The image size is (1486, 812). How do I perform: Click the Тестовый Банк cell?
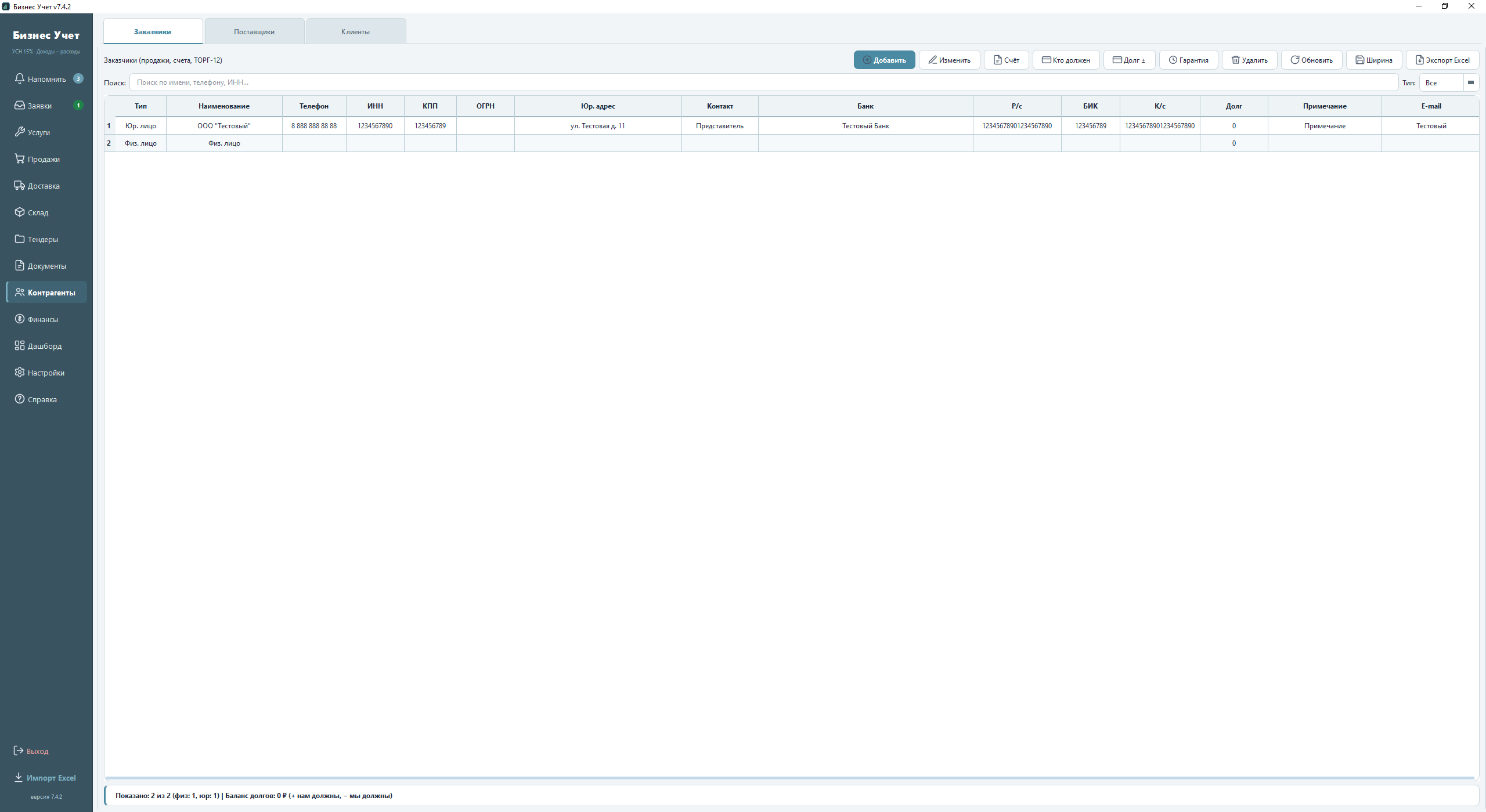click(x=865, y=126)
